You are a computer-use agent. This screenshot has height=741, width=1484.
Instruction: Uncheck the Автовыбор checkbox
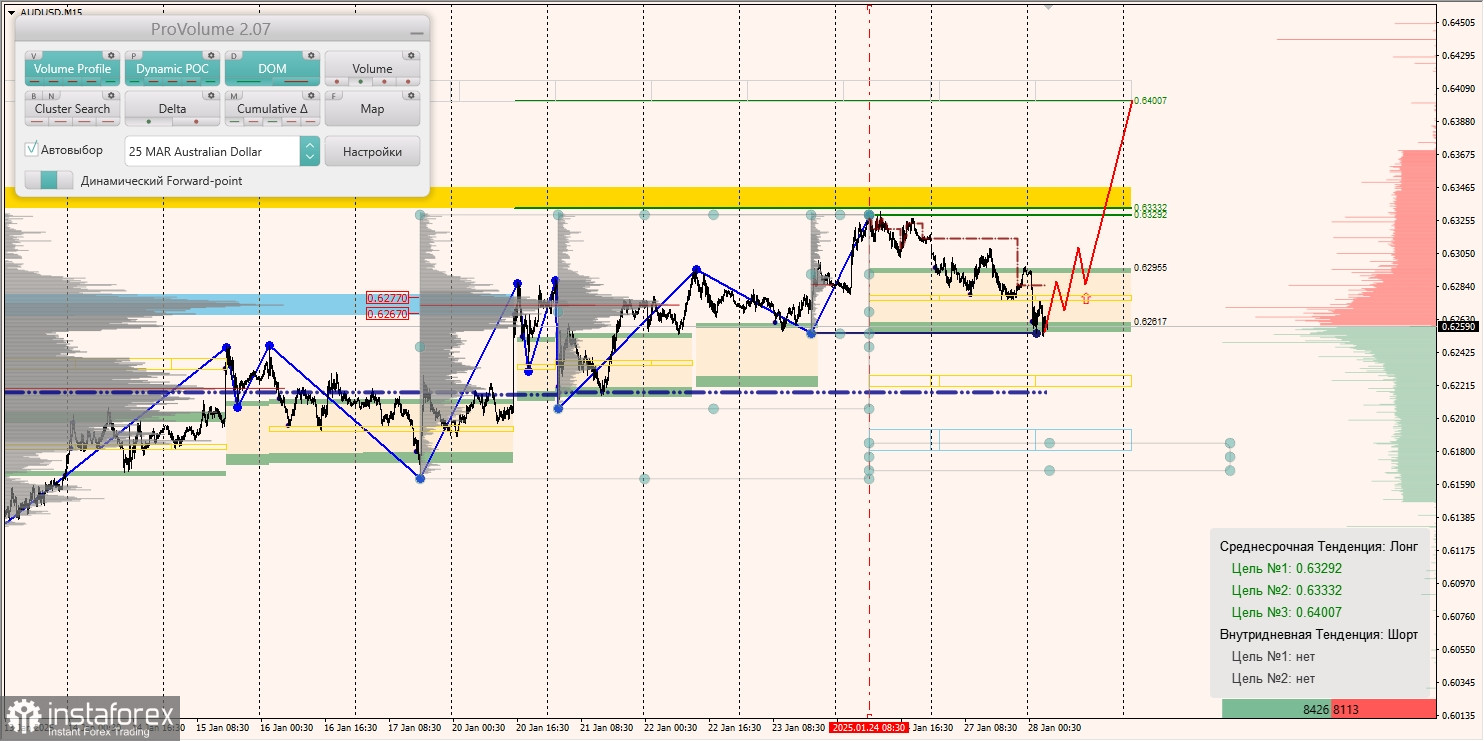coord(31,149)
